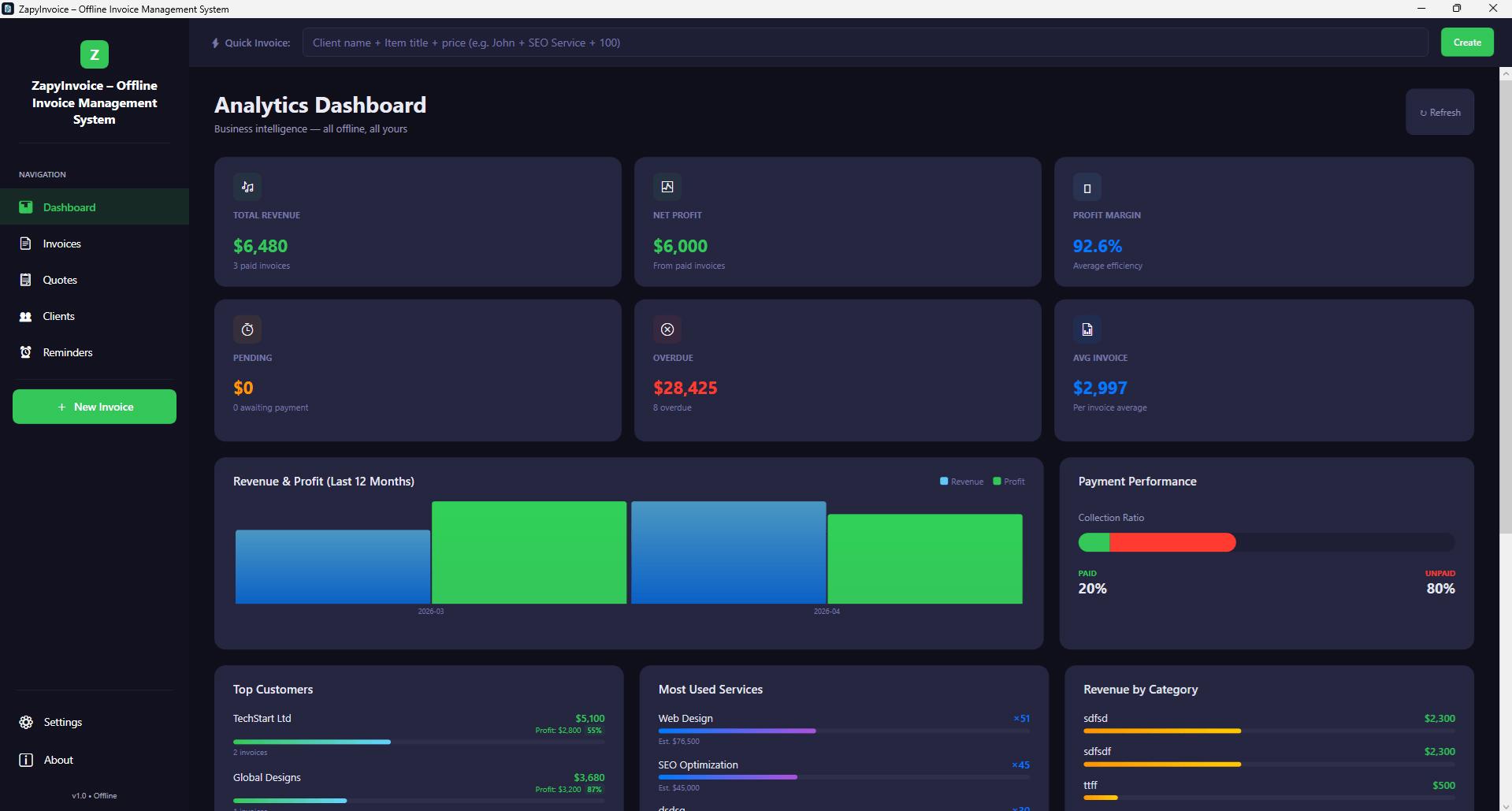The height and width of the screenshot is (811, 1512).
Task: Click the 20% paid figure
Action: [x=1092, y=589]
